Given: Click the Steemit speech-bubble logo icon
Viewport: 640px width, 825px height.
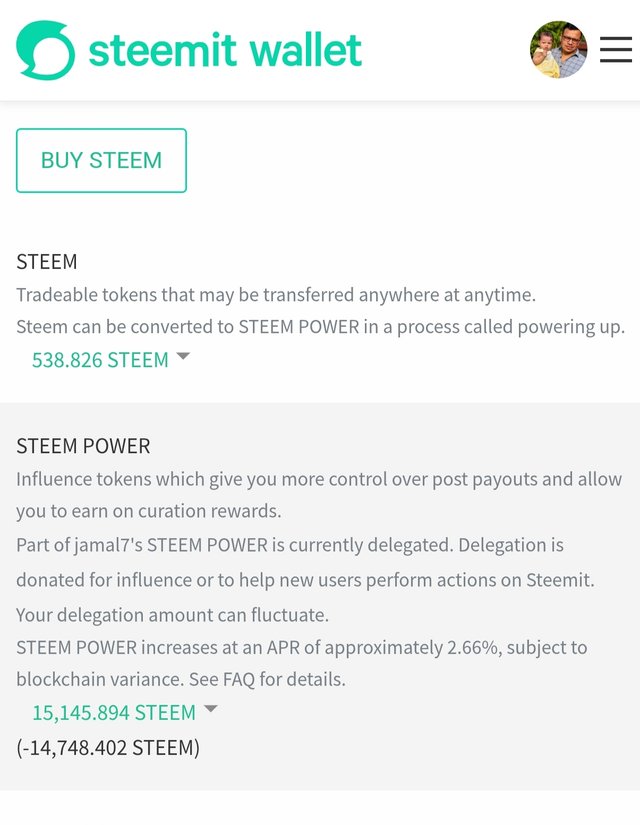Looking at the screenshot, I should click(45, 50).
